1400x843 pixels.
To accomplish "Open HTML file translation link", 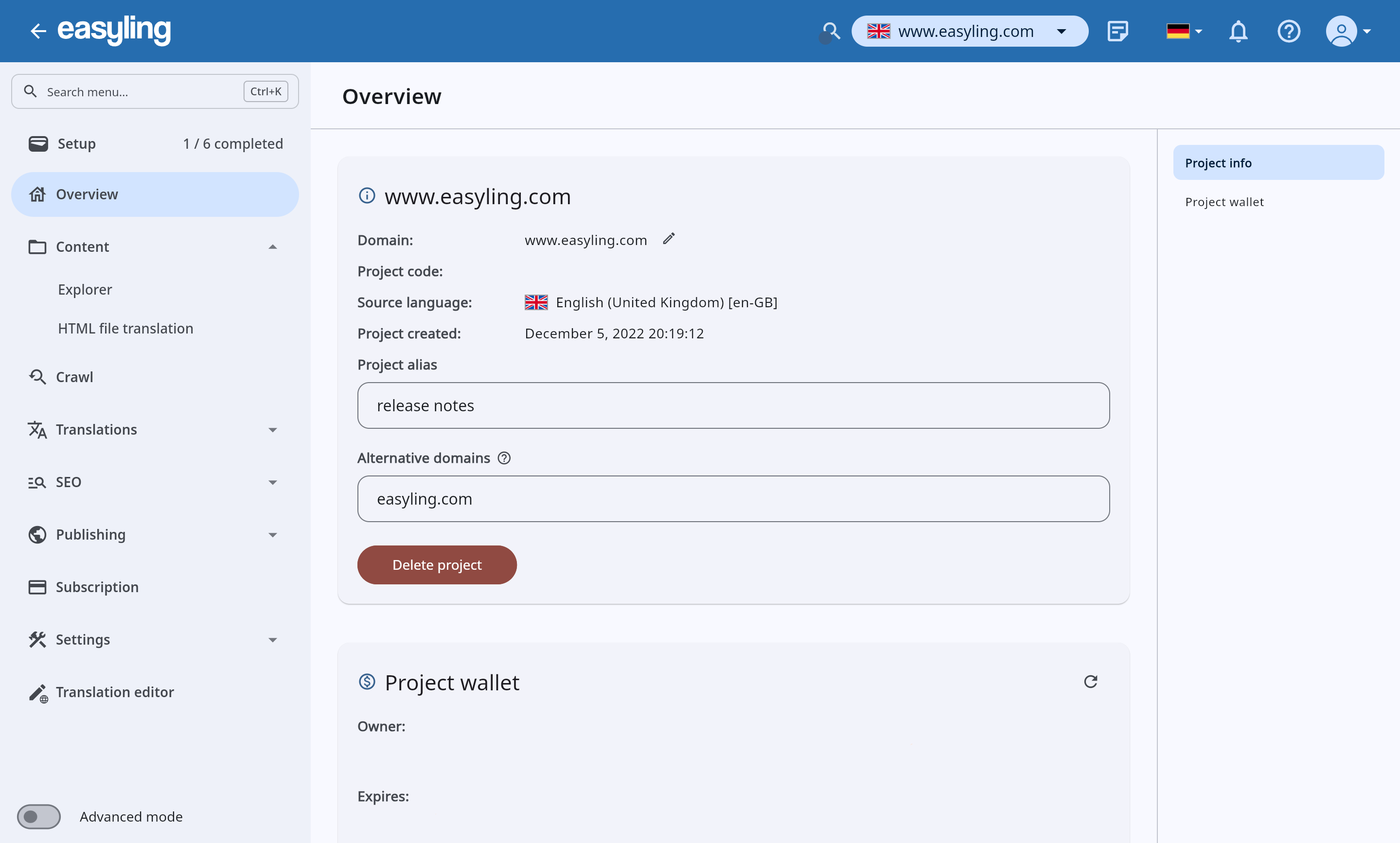I will pyautogui.click(x=125, y=328).
